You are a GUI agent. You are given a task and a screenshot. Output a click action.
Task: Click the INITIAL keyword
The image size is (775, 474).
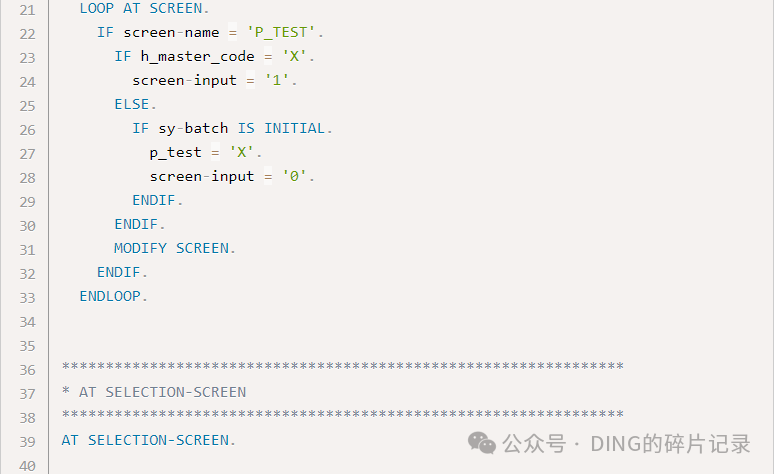[294, 129]
